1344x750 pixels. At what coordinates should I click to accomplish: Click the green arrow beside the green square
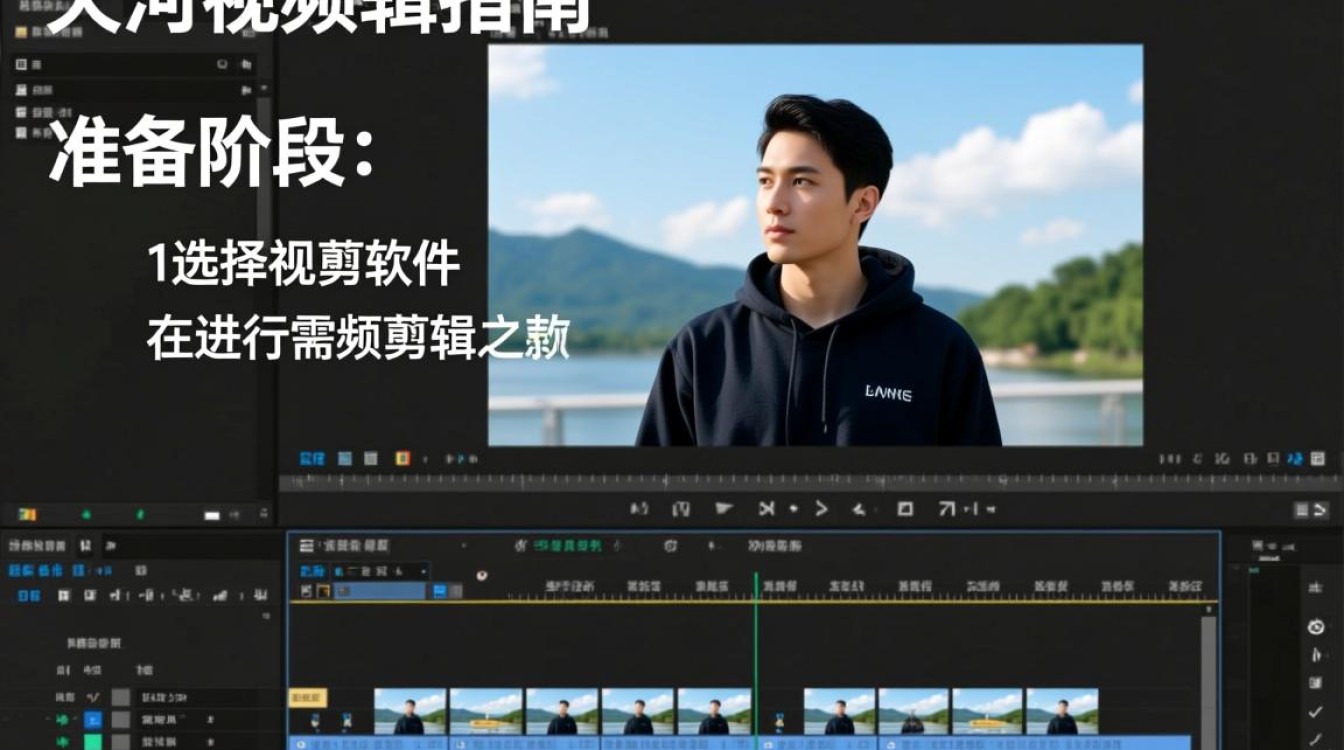(x=63, y=742)
